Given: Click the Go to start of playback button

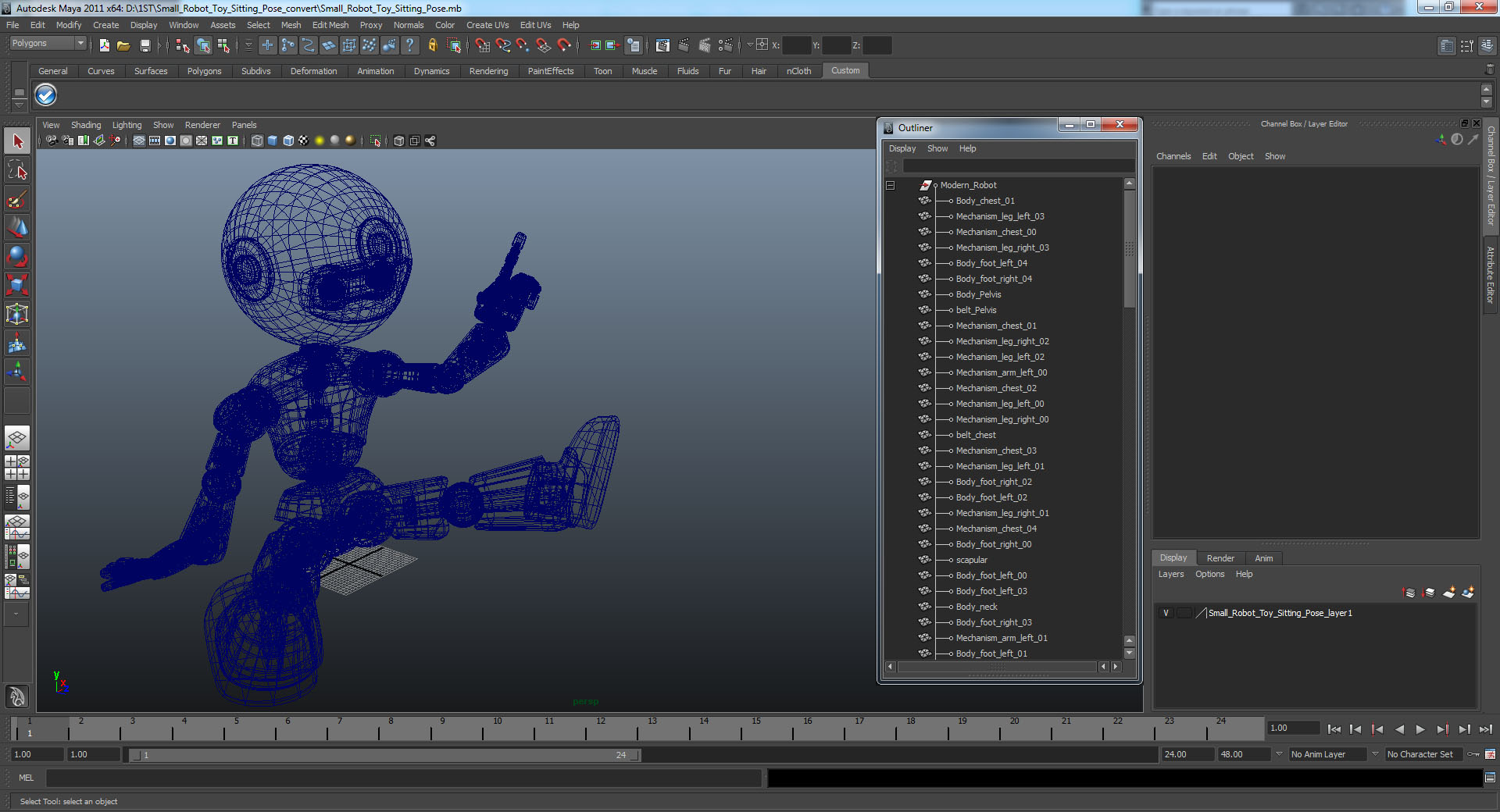Looking at the screenshot, I should (x=1334, y=729).
